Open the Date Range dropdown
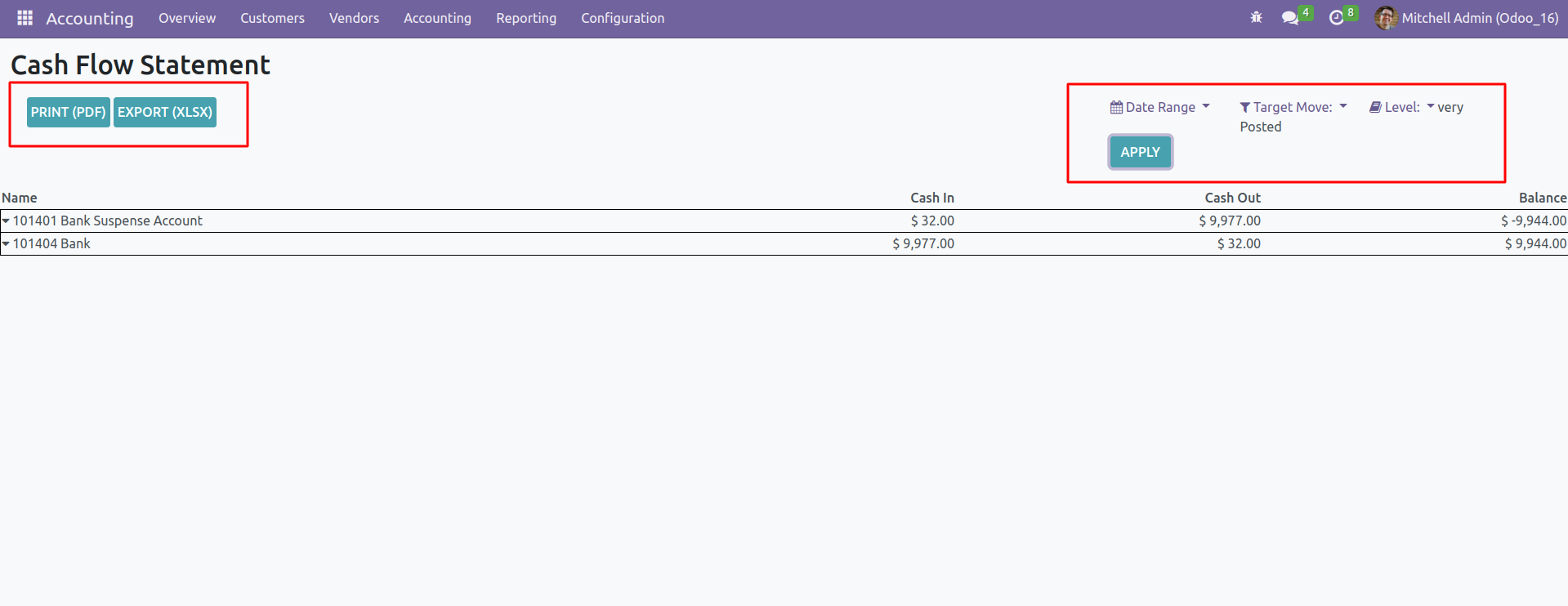1568x606 pixels. pyautogui.click(x=1160, y=107)
